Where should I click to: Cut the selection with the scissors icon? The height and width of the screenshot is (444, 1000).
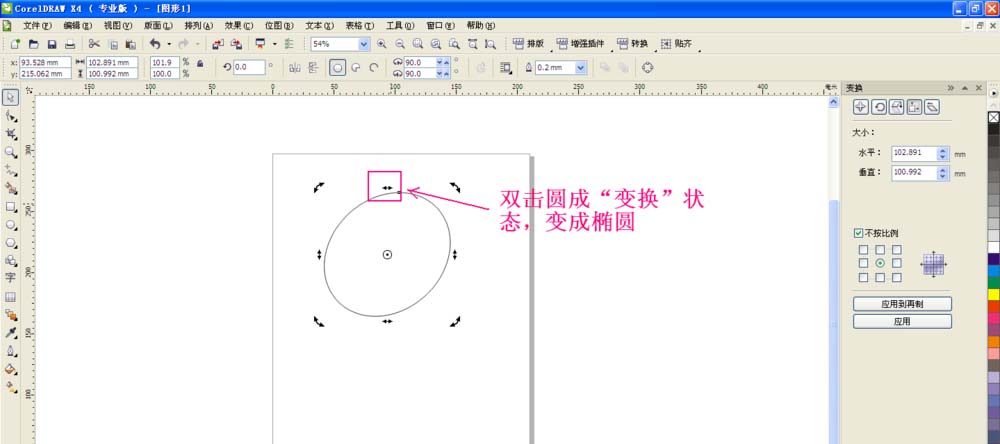[x=94, y=44]
